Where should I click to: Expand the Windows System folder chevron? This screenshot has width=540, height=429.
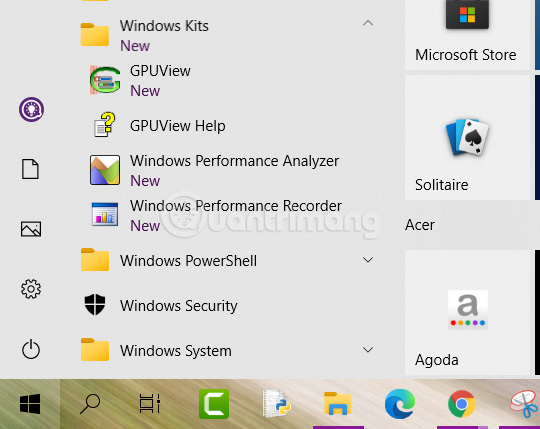point(368,350)
